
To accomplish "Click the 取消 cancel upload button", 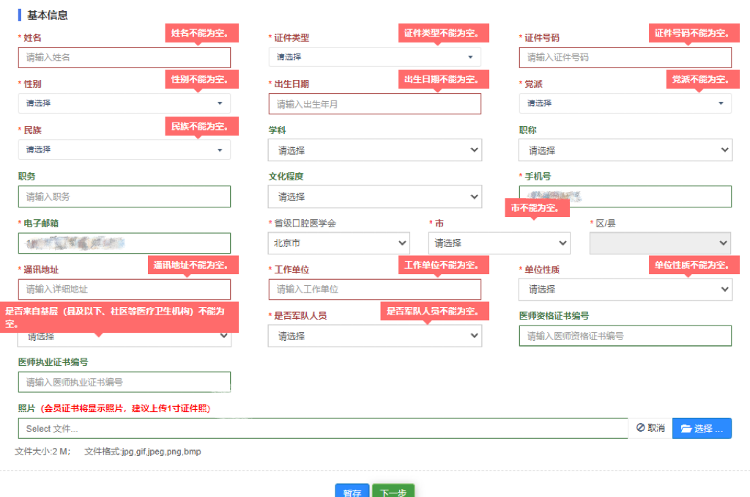I will click(x=649, y=428).
